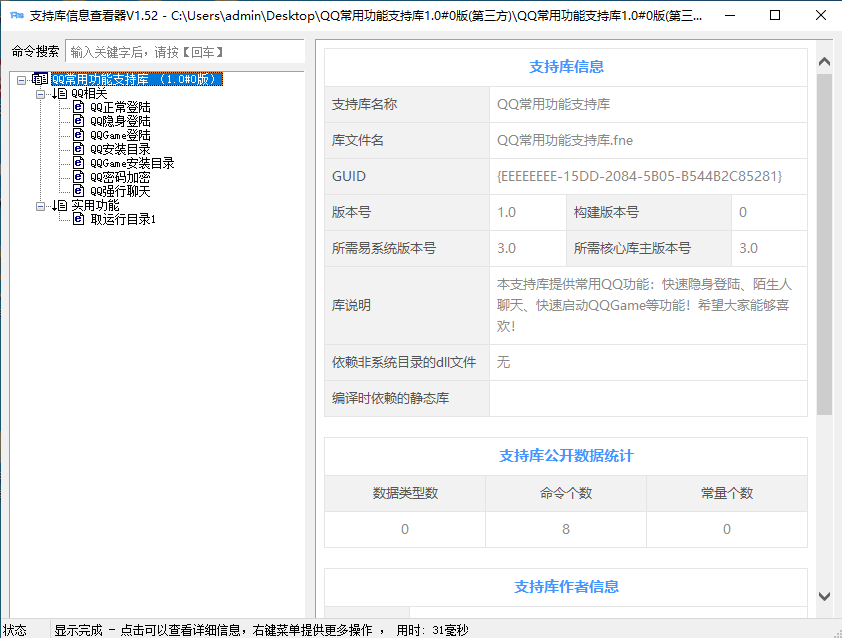Viewport: 842px width, 638px height.
Task: Collapse the QQ常用功能支持库 root node
Action: [22, 79]
